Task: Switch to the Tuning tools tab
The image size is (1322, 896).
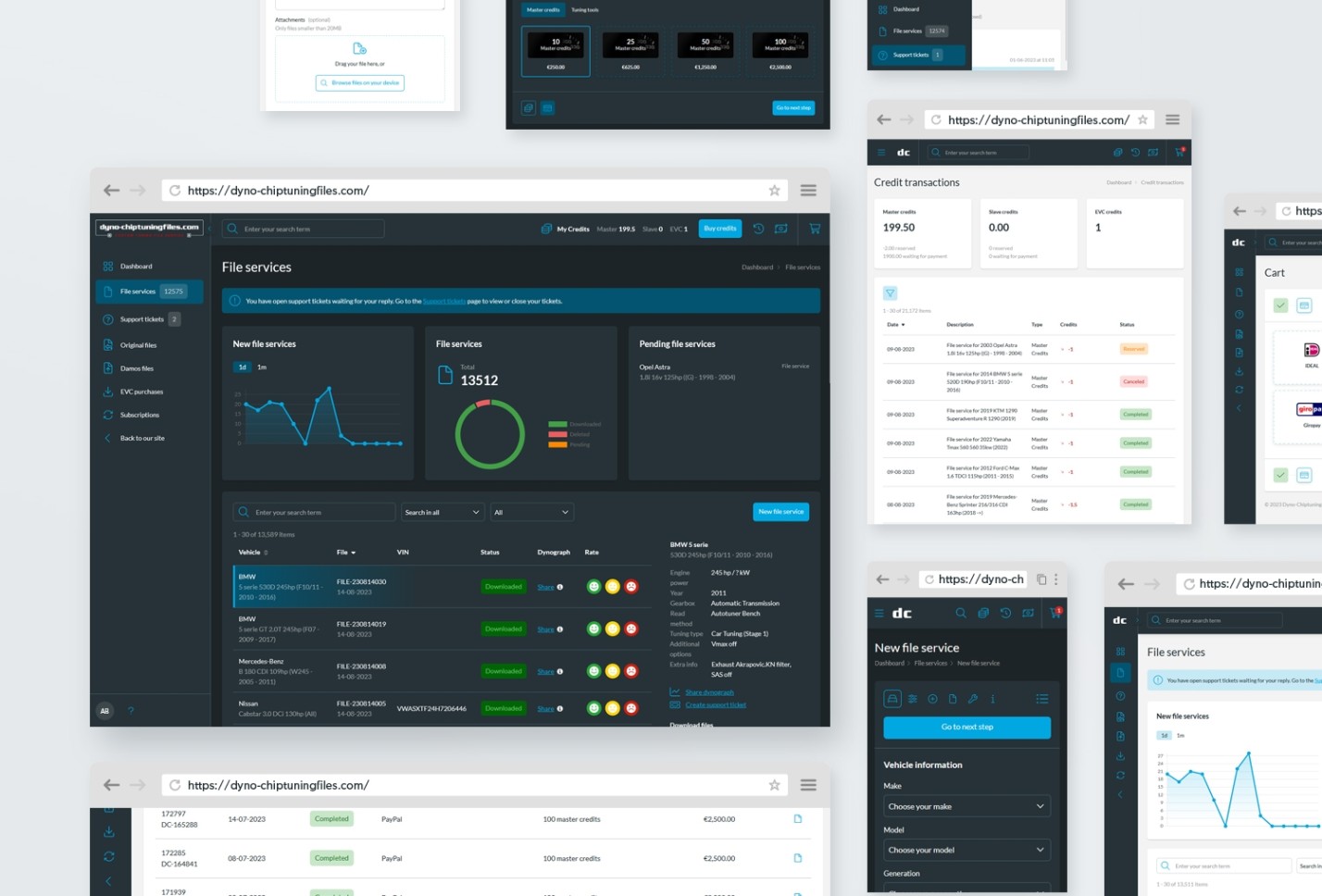Action: pyautogui.click(x=585, y=10)
